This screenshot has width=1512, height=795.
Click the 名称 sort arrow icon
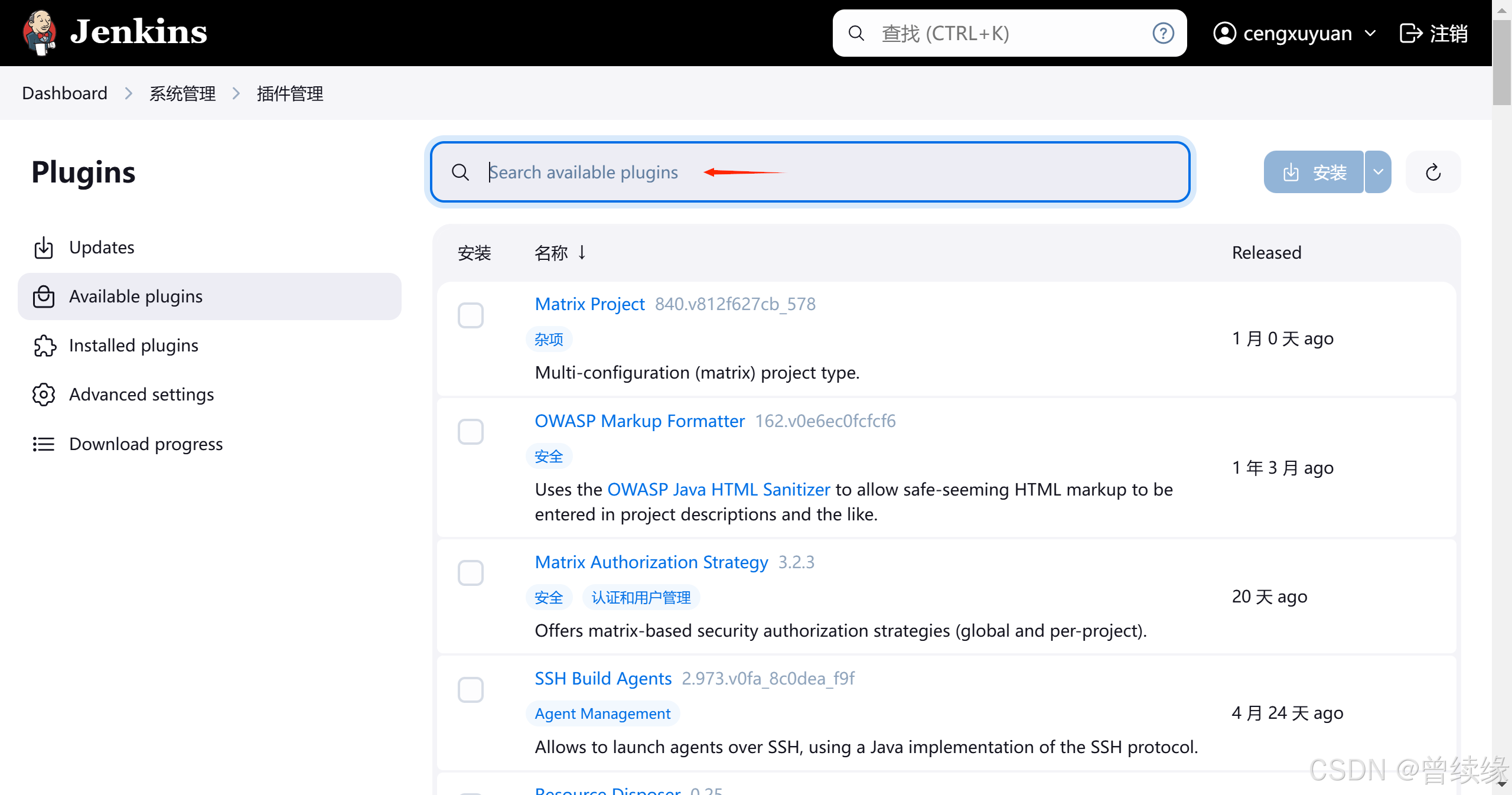click(x=582, y=252)
